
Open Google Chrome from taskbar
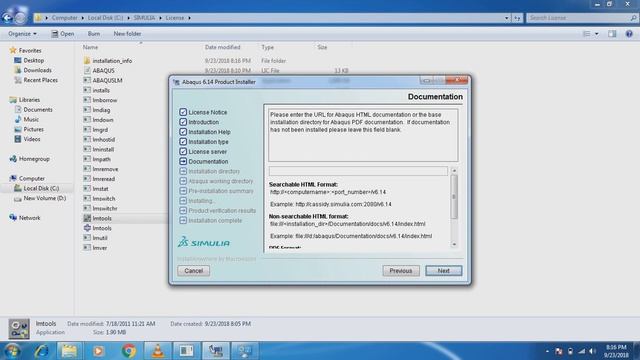click(128, 351)
